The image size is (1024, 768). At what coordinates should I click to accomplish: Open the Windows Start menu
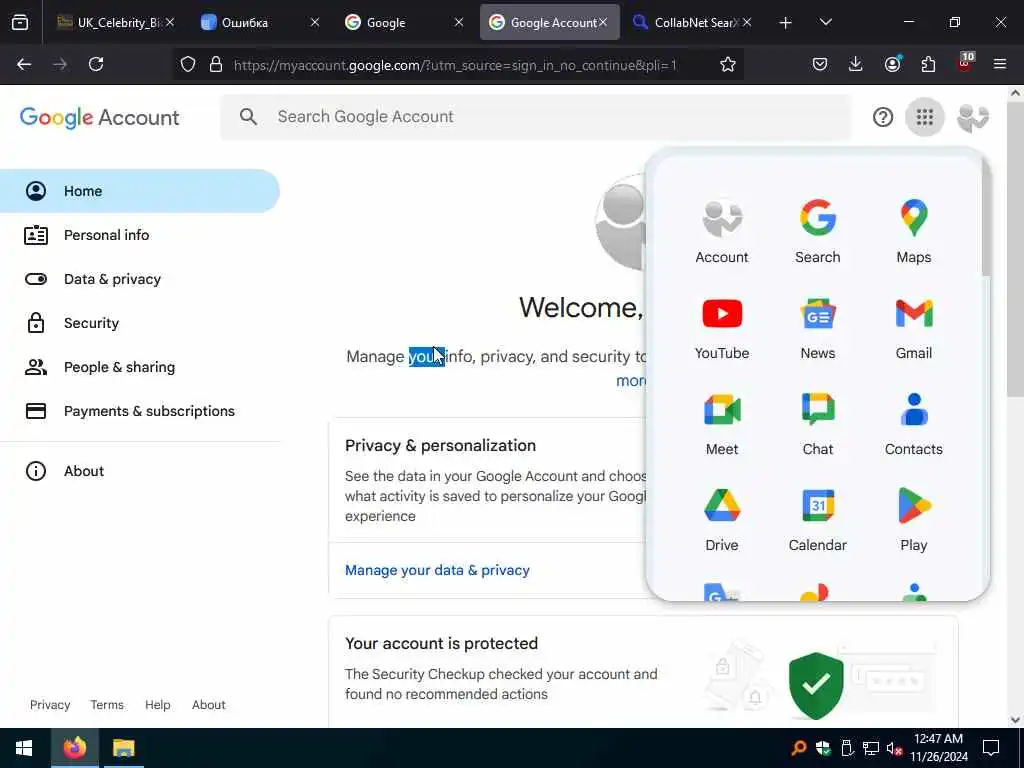(24, 748)
